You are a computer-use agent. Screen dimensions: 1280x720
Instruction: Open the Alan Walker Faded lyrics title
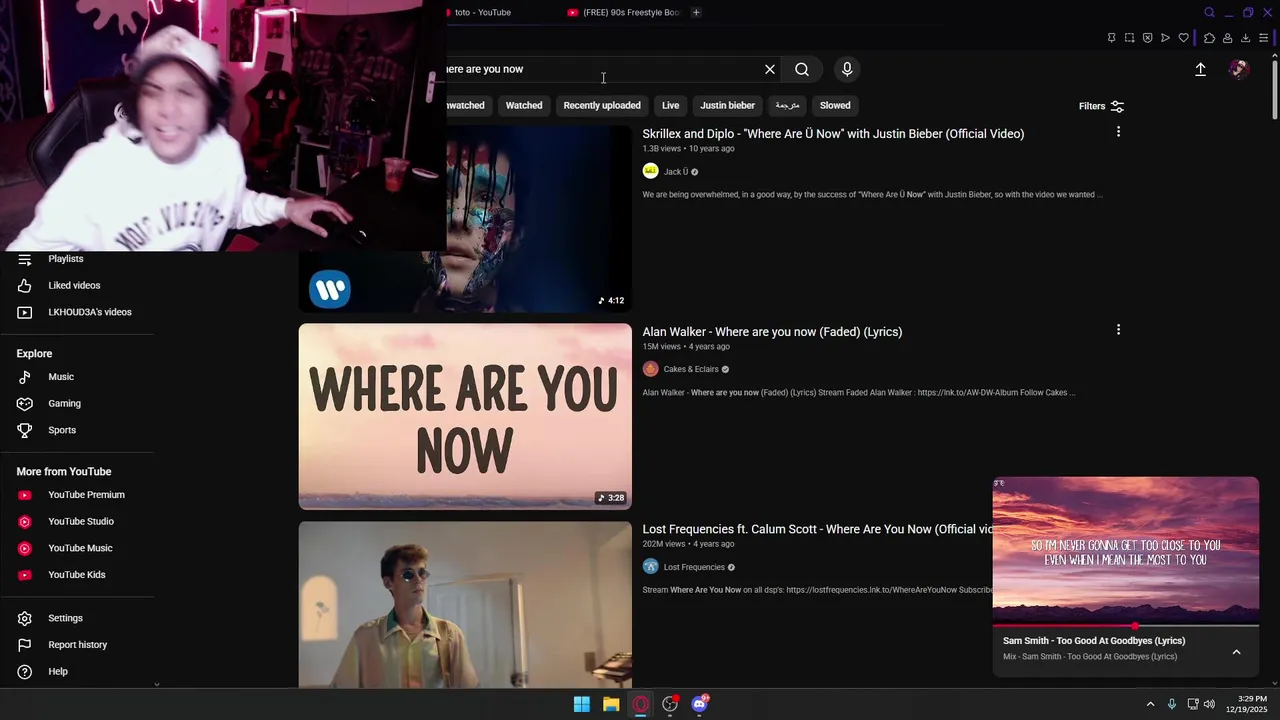[772, 332]
